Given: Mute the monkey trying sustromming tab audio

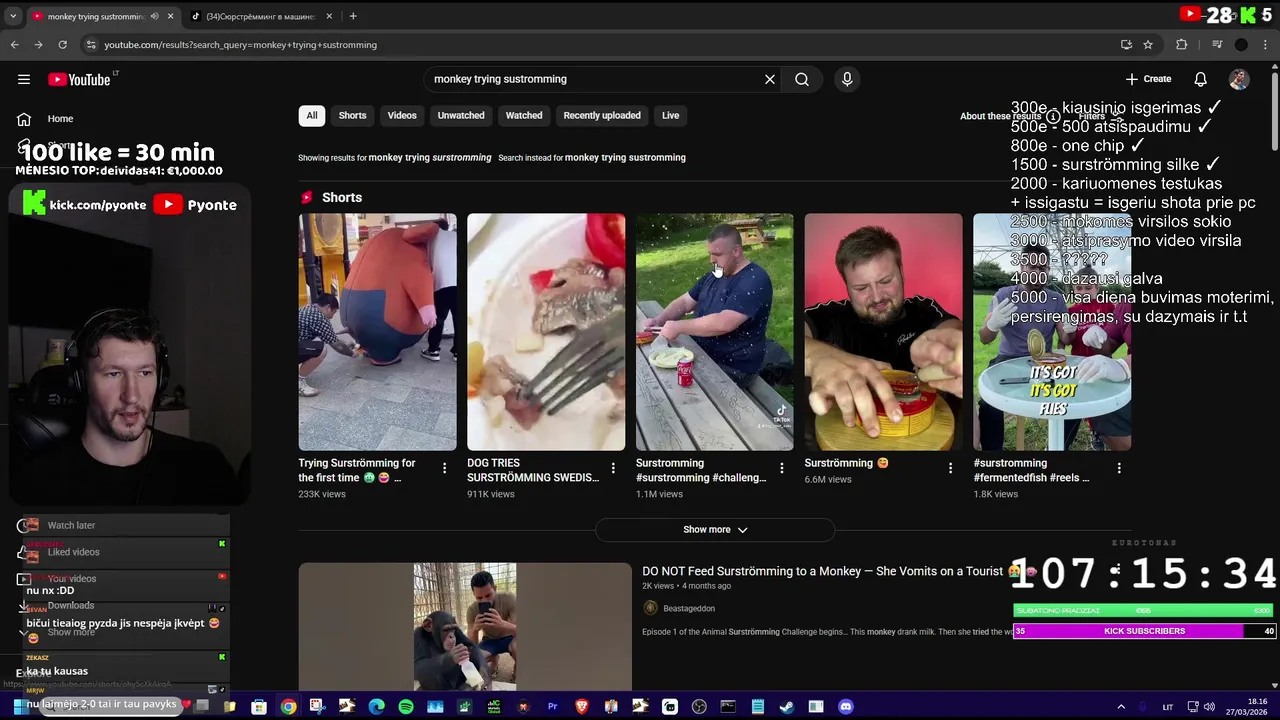Looking at the screenshot, I should (154, 16).
